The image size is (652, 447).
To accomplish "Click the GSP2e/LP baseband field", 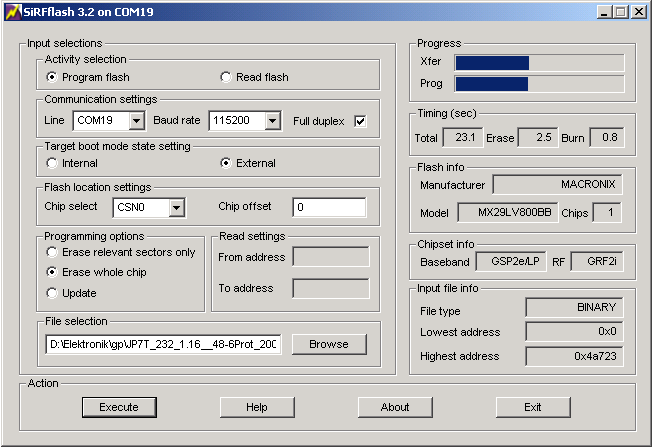I will (511, 261).
